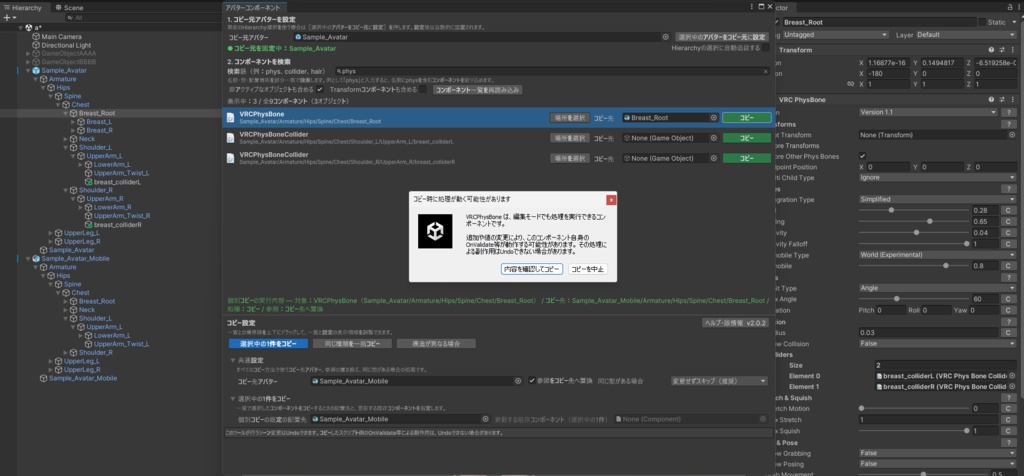This screenshot has width=1024, height=476.
Task: Click the Max Angle slider track
Action: [914, 299]
